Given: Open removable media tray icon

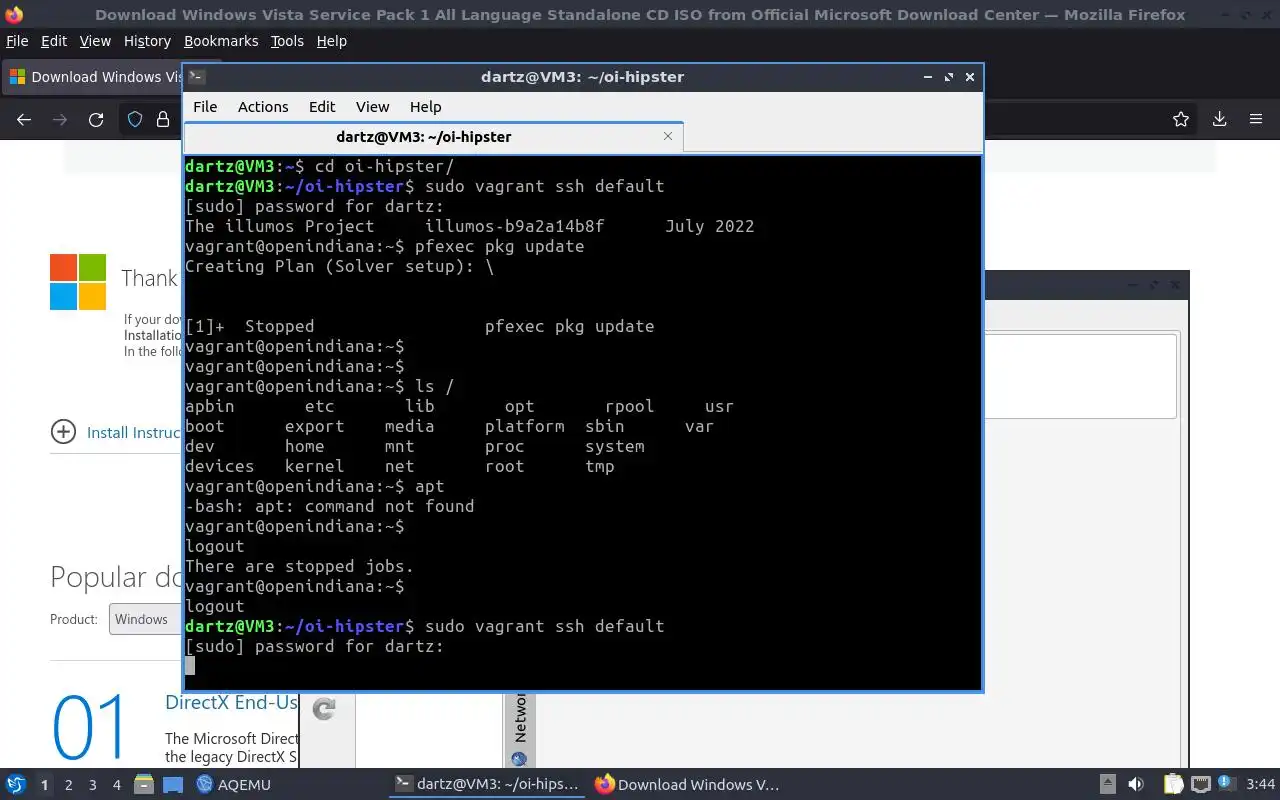Looking at the screenshot, I should tap(1107, 784).
